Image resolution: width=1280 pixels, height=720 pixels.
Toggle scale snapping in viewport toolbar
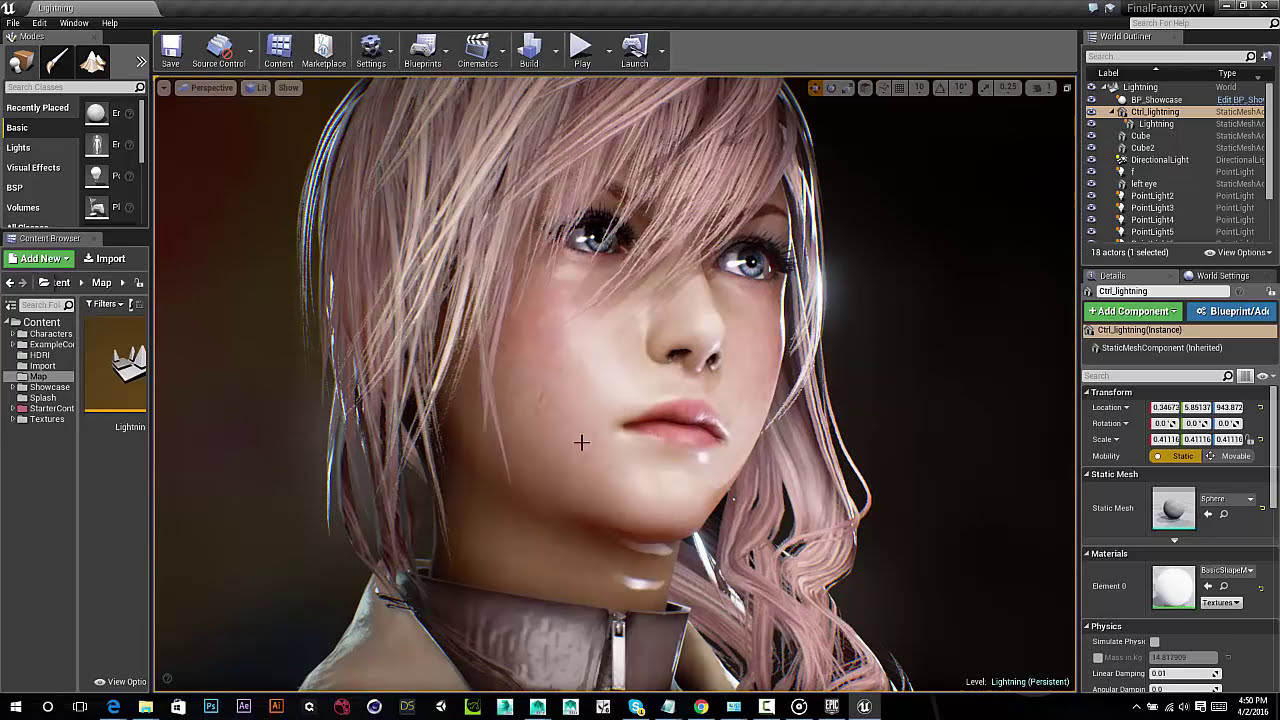[x=986, y=88]
